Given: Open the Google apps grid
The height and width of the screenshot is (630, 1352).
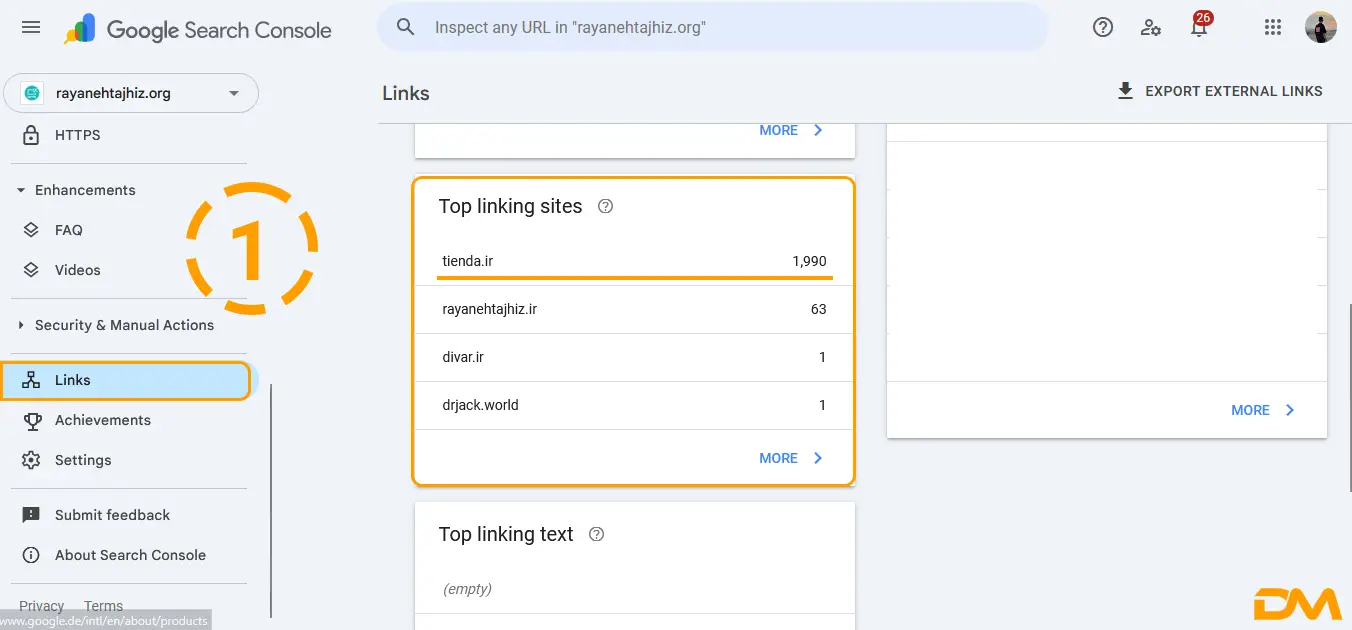Looking at the screenshot, I should point(1273,28).
